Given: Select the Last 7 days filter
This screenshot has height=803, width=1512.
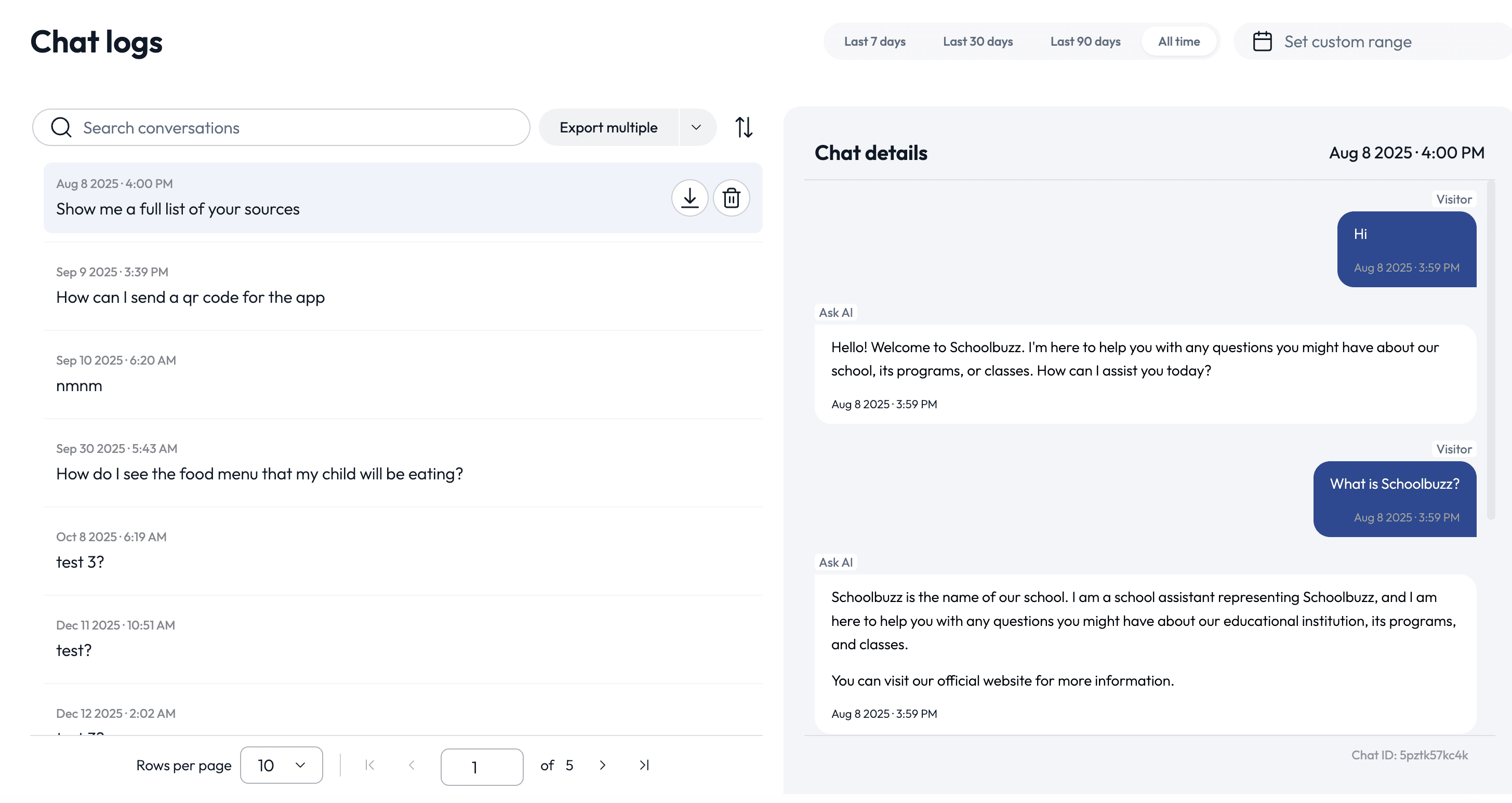Looking at the screenshot, I should [874, 42].
